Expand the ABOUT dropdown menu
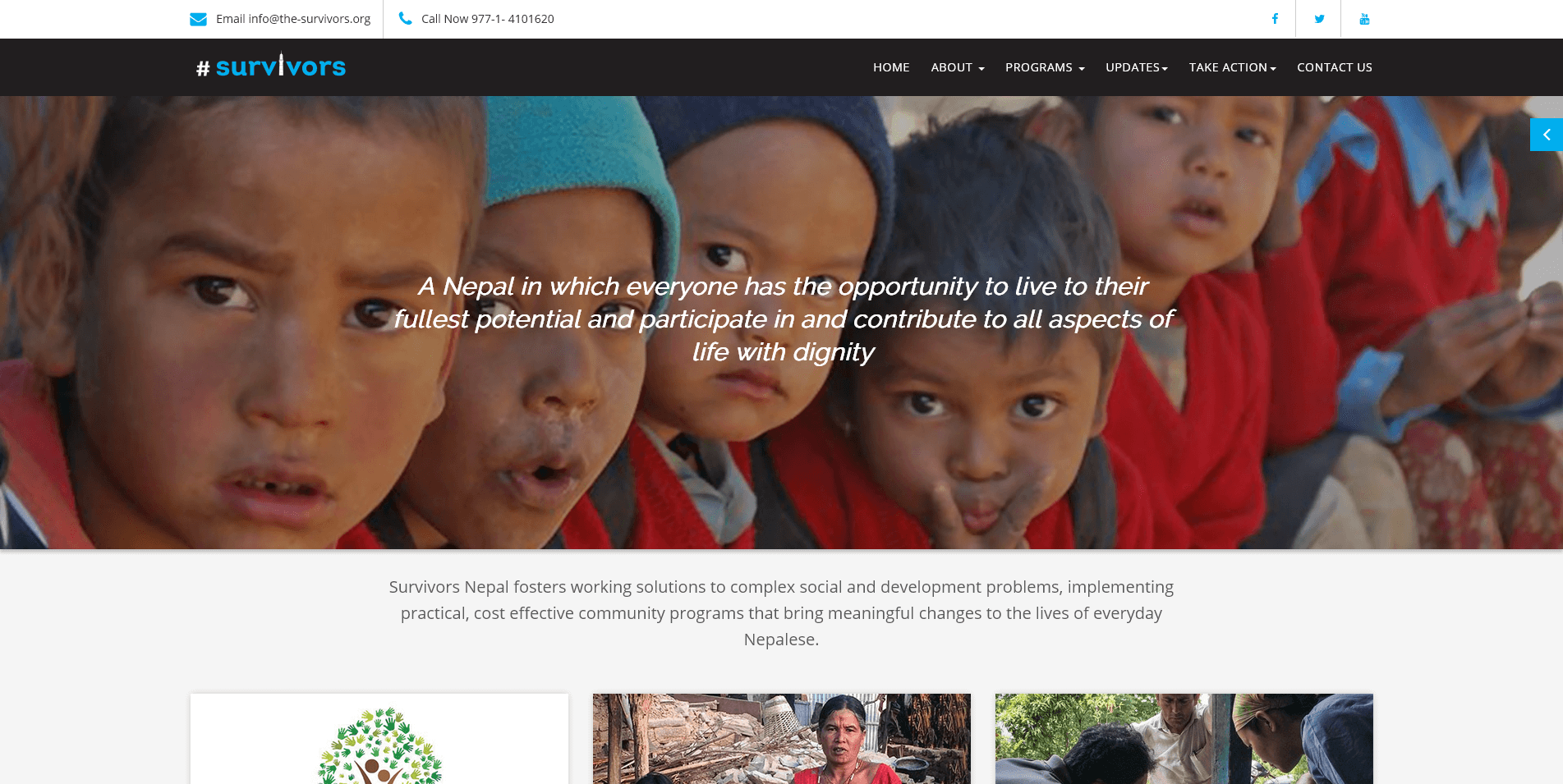This screenshot has height=784, width=1563. [958, 67]
